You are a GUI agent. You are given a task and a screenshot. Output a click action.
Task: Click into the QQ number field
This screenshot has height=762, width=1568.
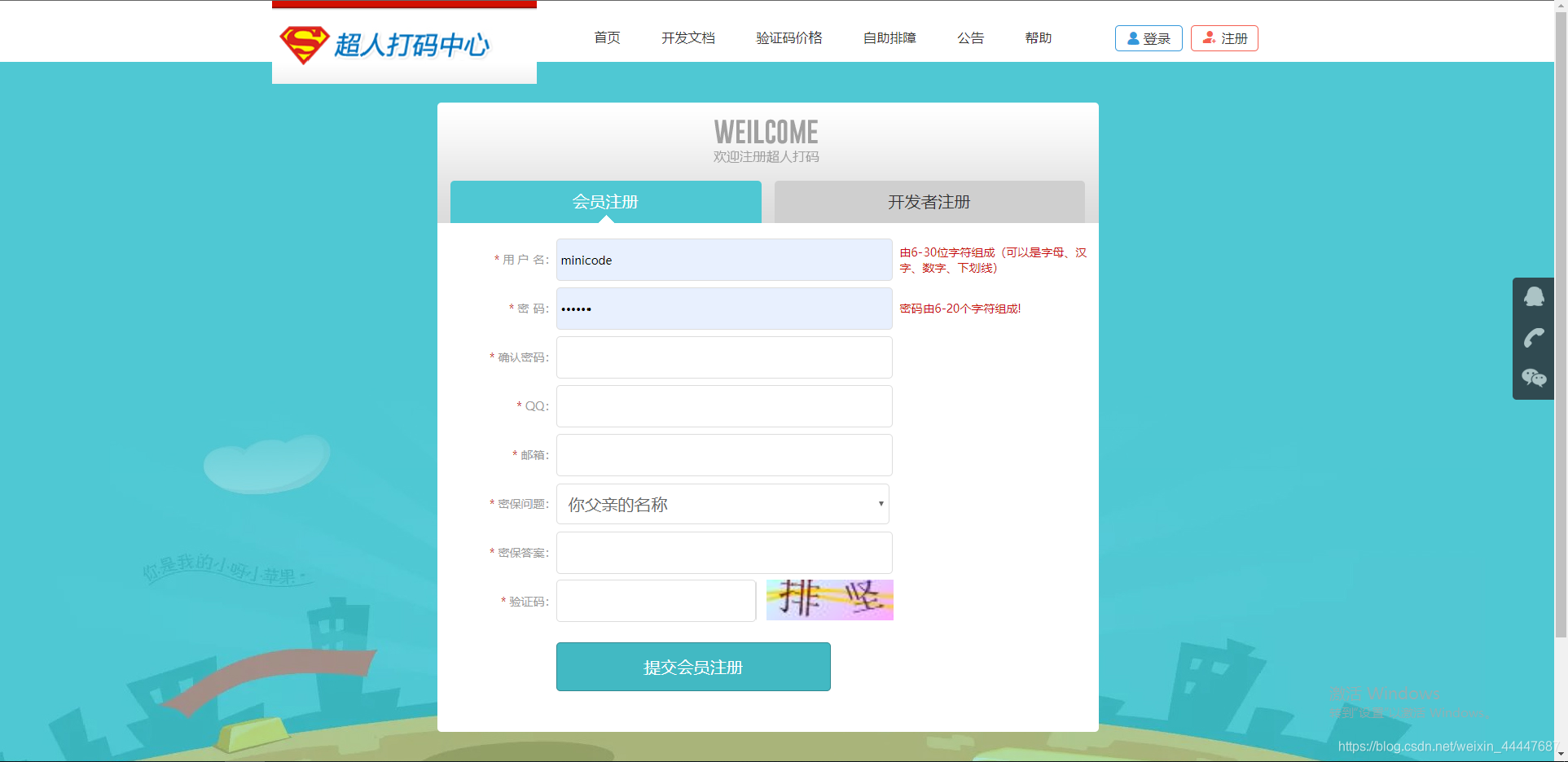point(724,406)
